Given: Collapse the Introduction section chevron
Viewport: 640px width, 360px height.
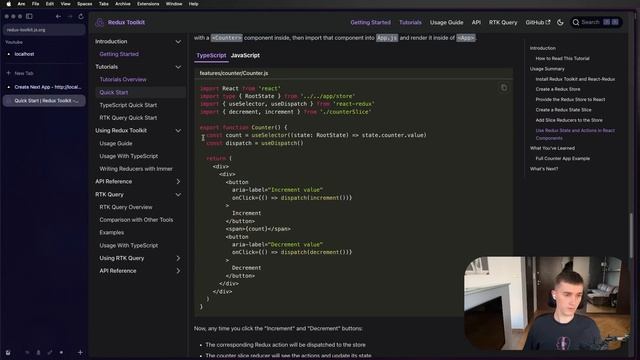Looking at the screenshot, I should pos(178,42).
